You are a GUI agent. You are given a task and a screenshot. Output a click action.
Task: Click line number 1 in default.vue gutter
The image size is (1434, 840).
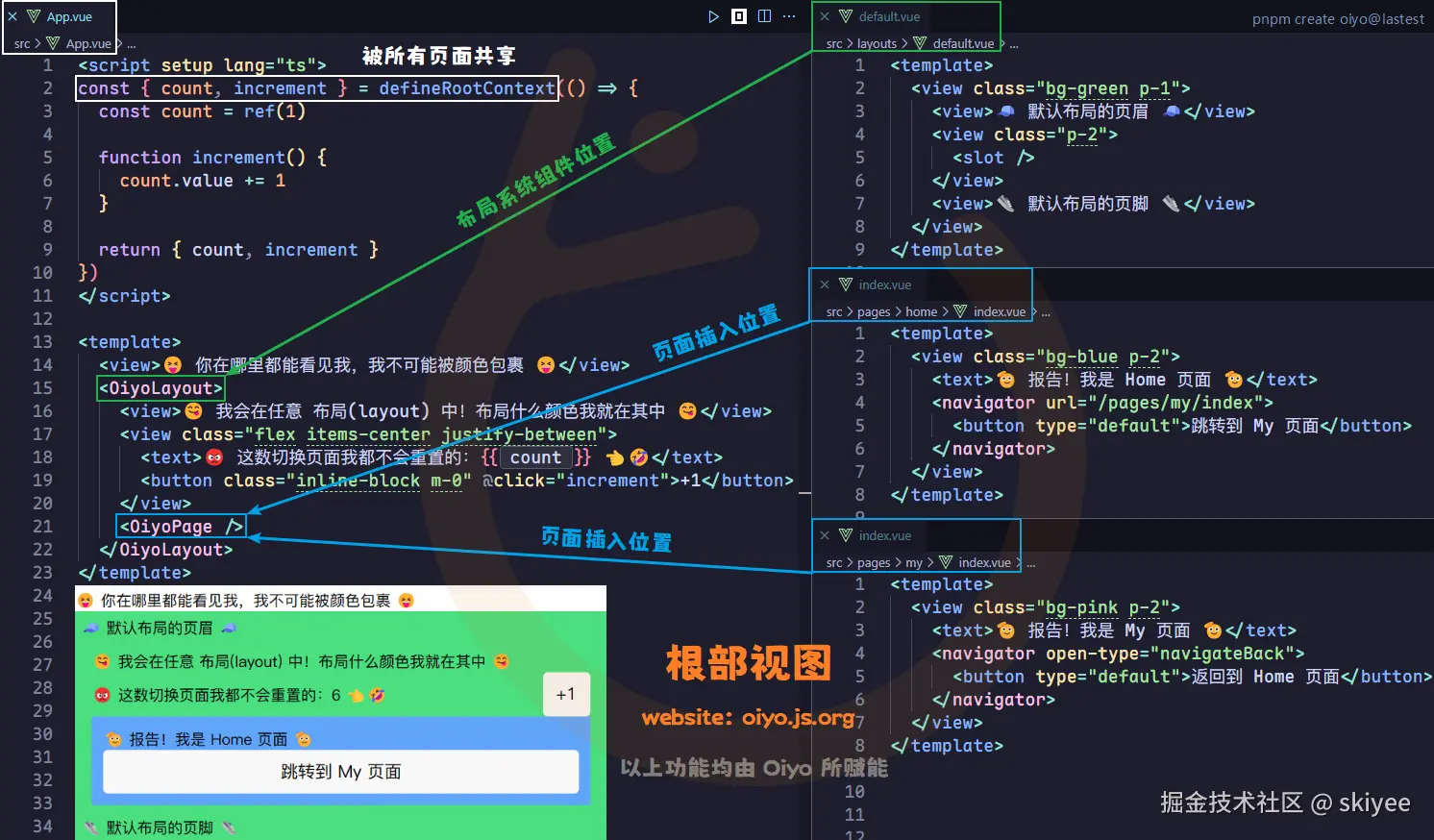pyautogui.click(x=859, y=65)
